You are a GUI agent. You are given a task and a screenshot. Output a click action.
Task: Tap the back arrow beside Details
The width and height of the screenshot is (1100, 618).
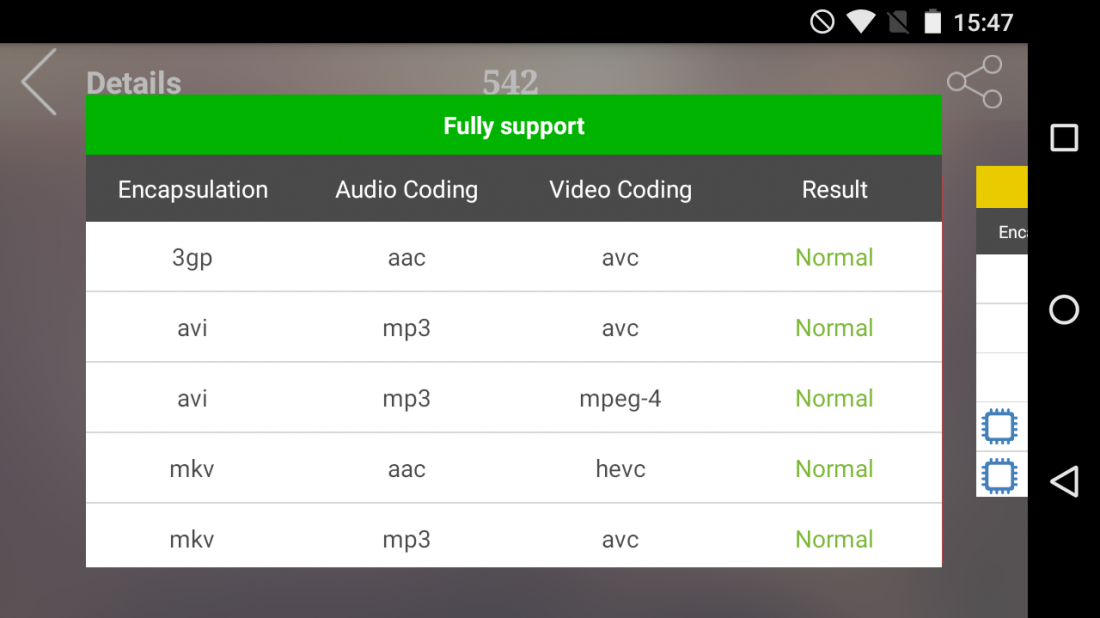coord(40,82)
